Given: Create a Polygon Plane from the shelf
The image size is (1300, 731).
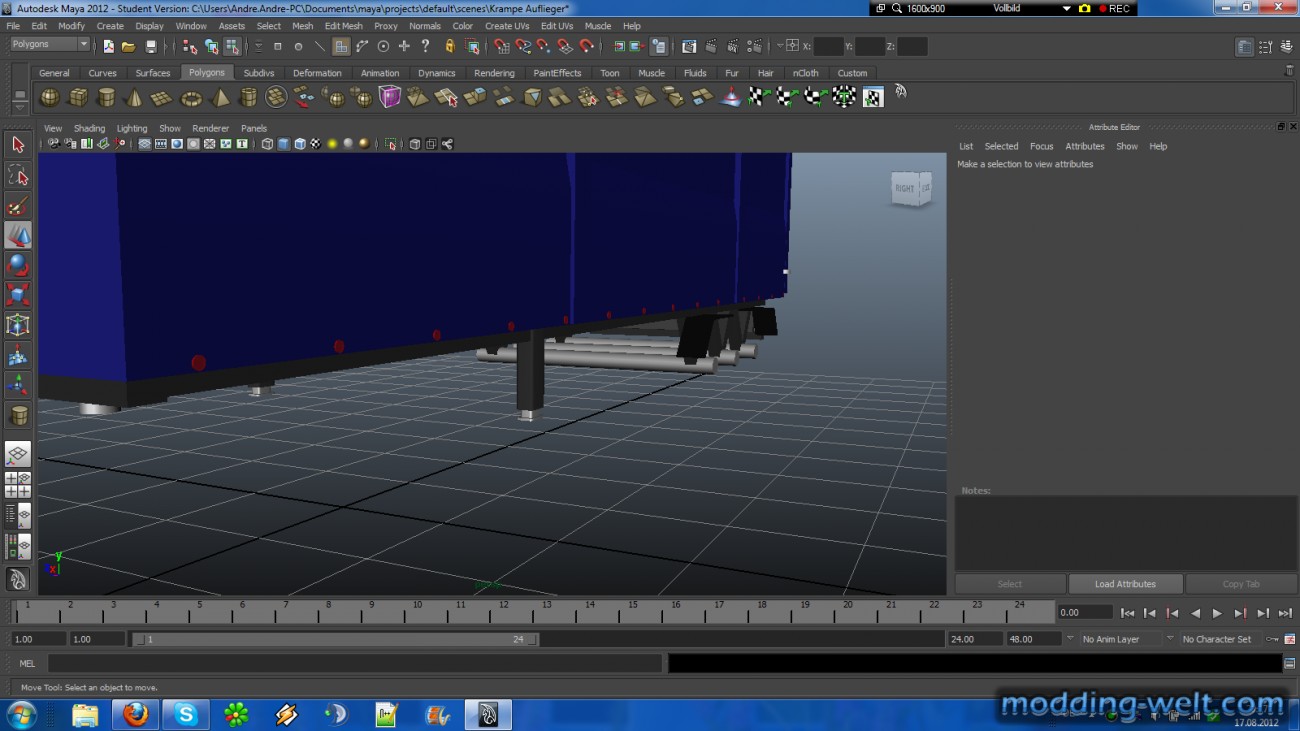Looking at the screenshot, I should 162,97.
